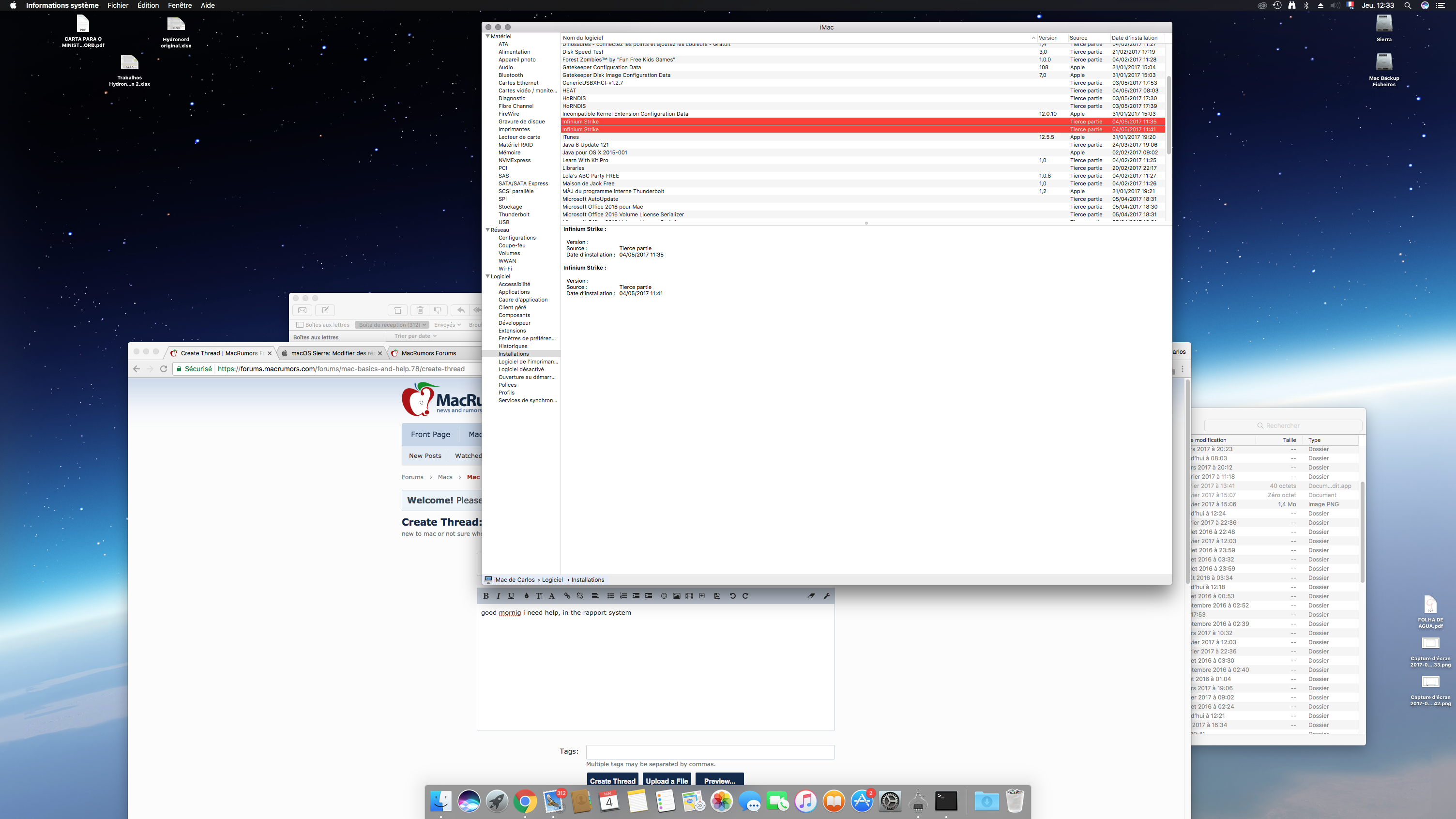Select Disk Speed Test row

tap(863, 52)
